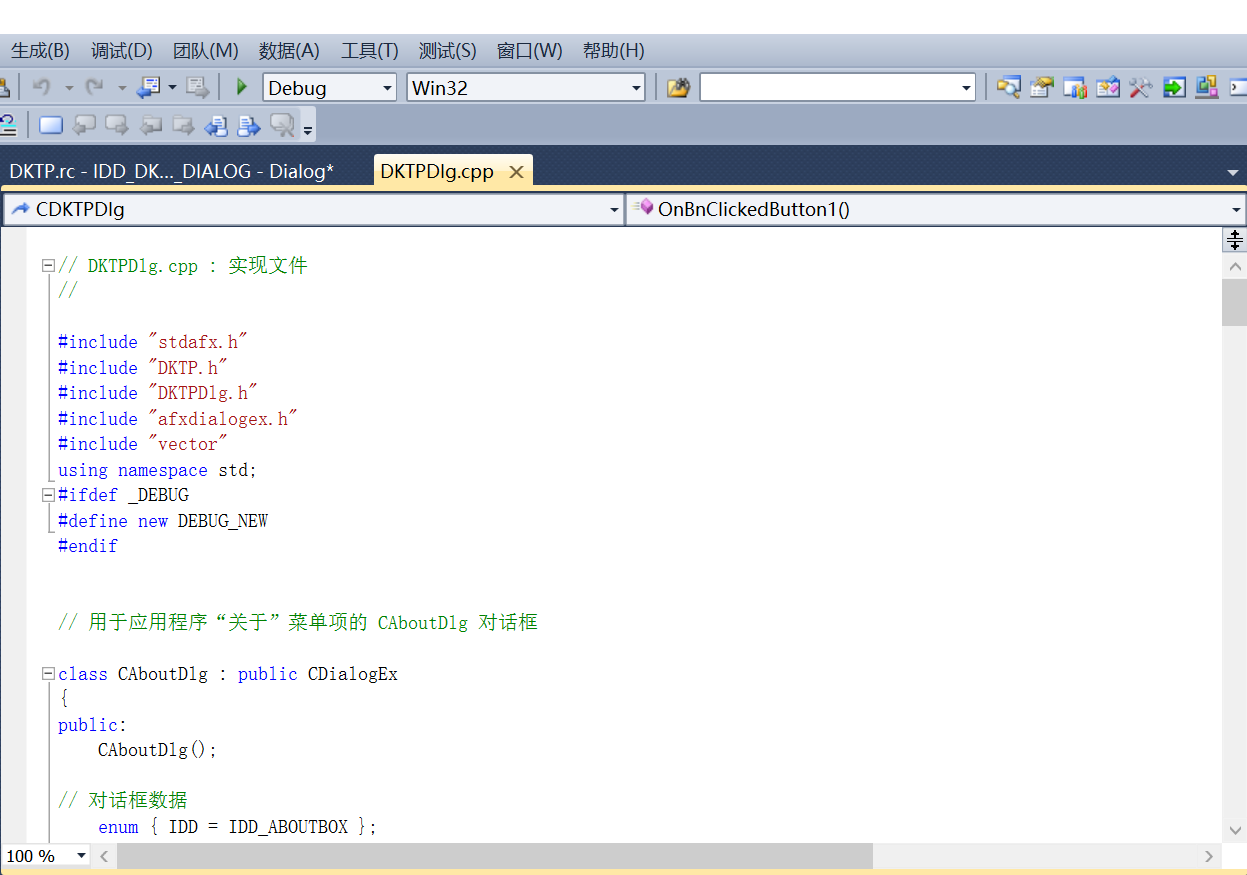1247x875 pixels.
Task: Collapse the class CAboutDlg outline
Action: click(47, 674)
